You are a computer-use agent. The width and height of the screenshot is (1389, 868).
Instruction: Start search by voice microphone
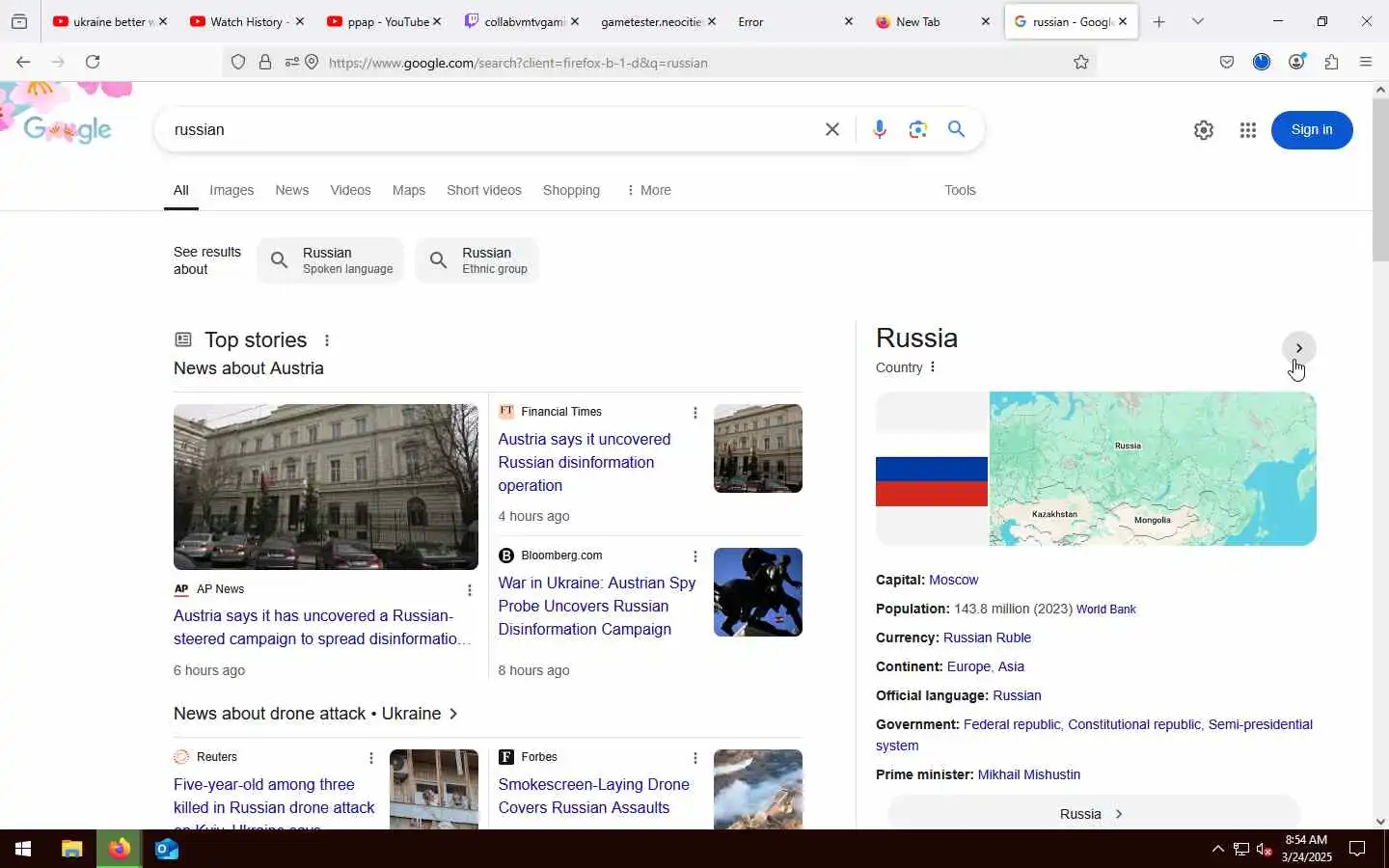click(x=879, y=129)
